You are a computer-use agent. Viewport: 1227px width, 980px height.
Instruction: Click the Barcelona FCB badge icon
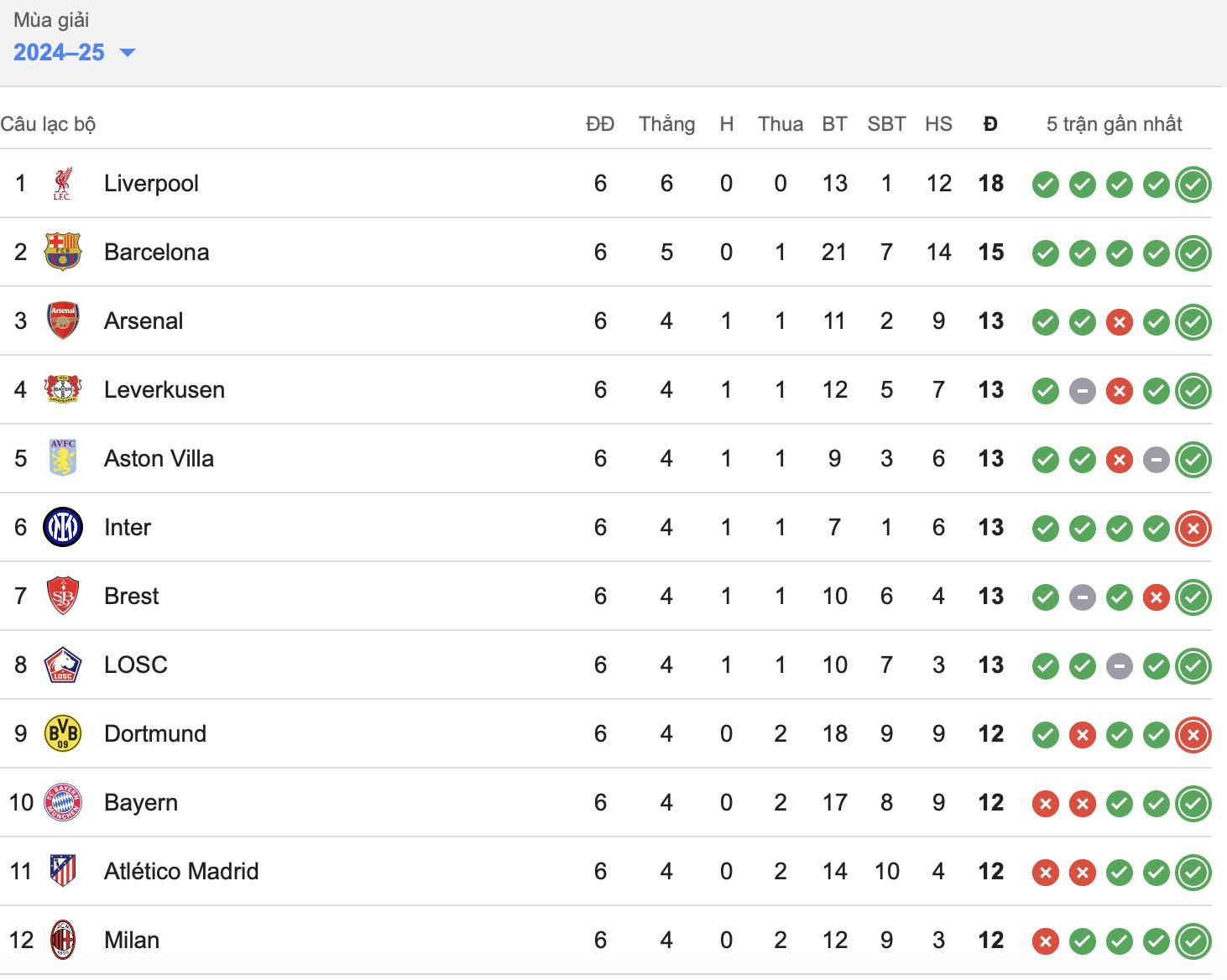pos(63,252)
